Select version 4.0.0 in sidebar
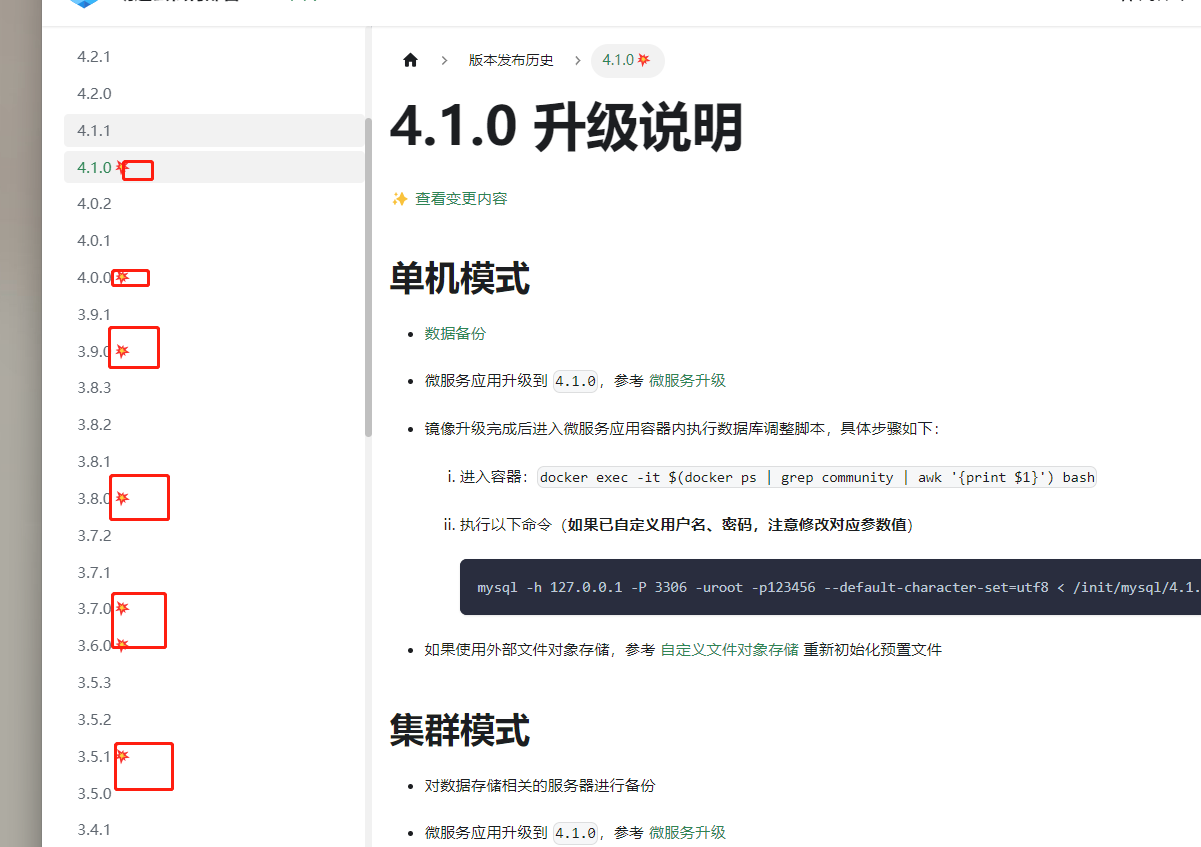Screen dimensions: 1201x847 point(94,278)
